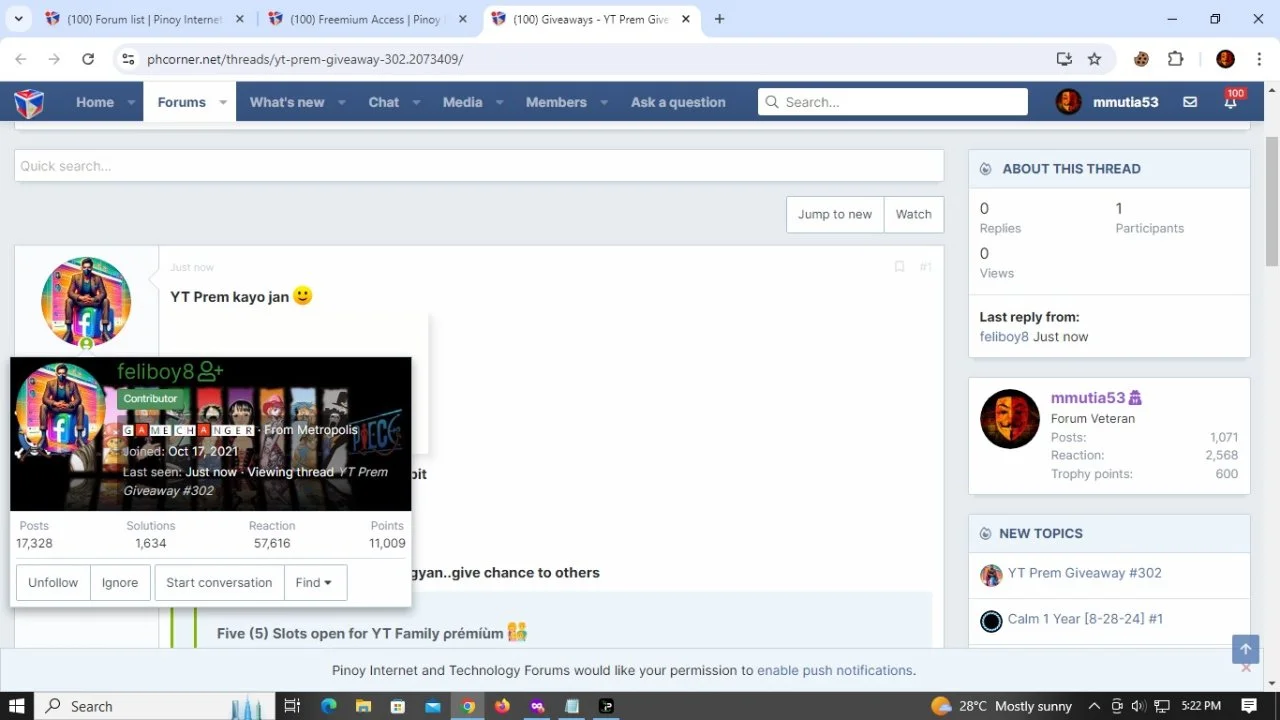This screenshot has width=1280, height=720.
Task: Expand the Media menu dropdown arrow
Action: pos(499,102)
